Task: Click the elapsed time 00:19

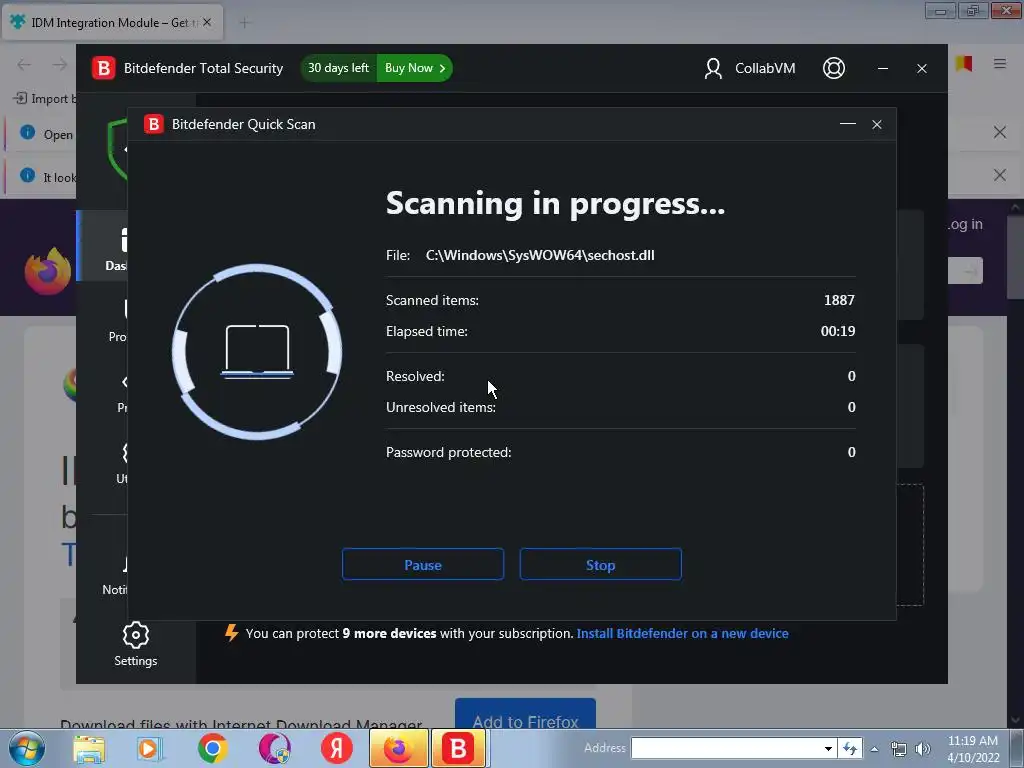Action: coord(838,331)
